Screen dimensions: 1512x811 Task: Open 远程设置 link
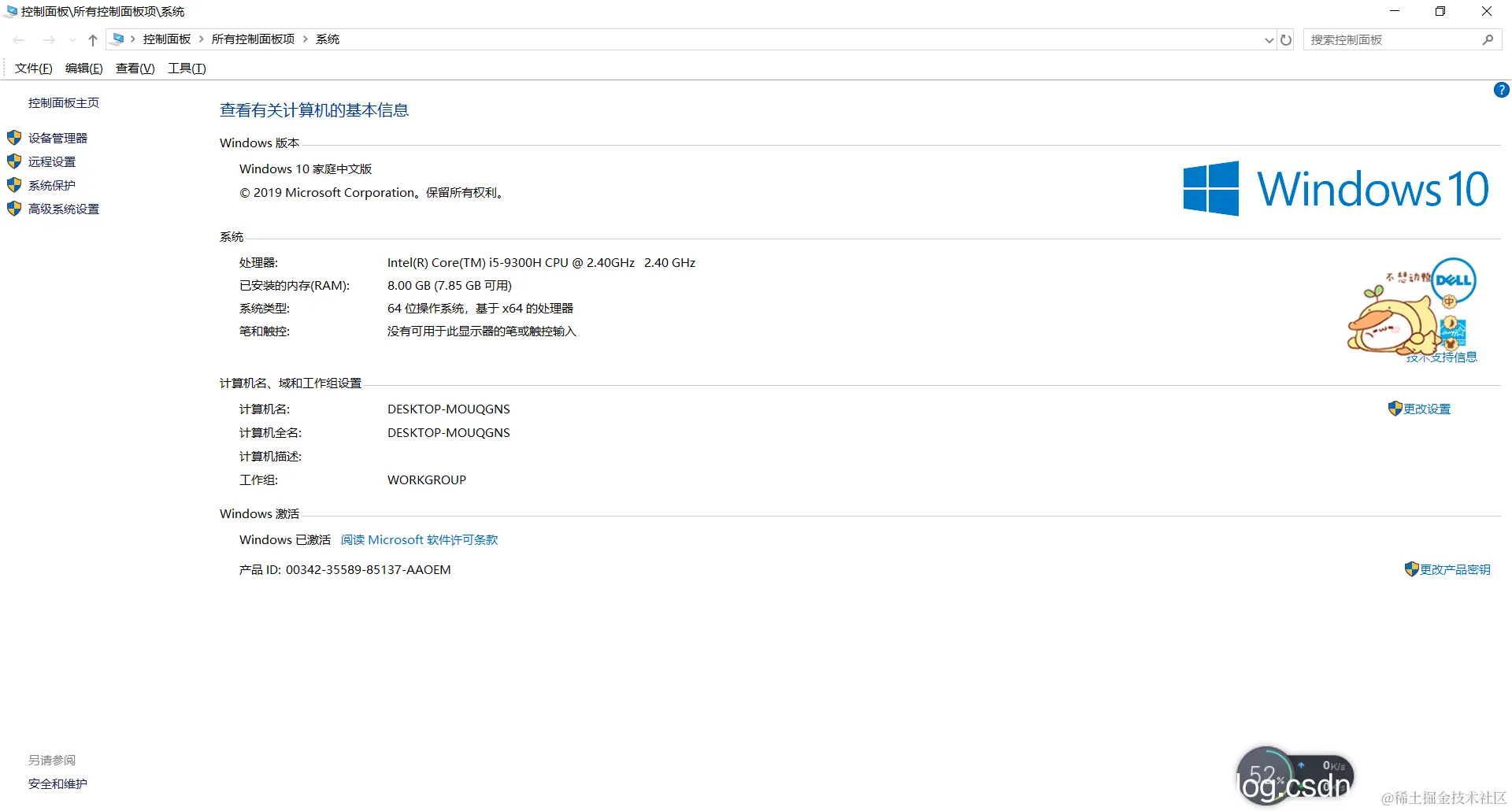52,162
